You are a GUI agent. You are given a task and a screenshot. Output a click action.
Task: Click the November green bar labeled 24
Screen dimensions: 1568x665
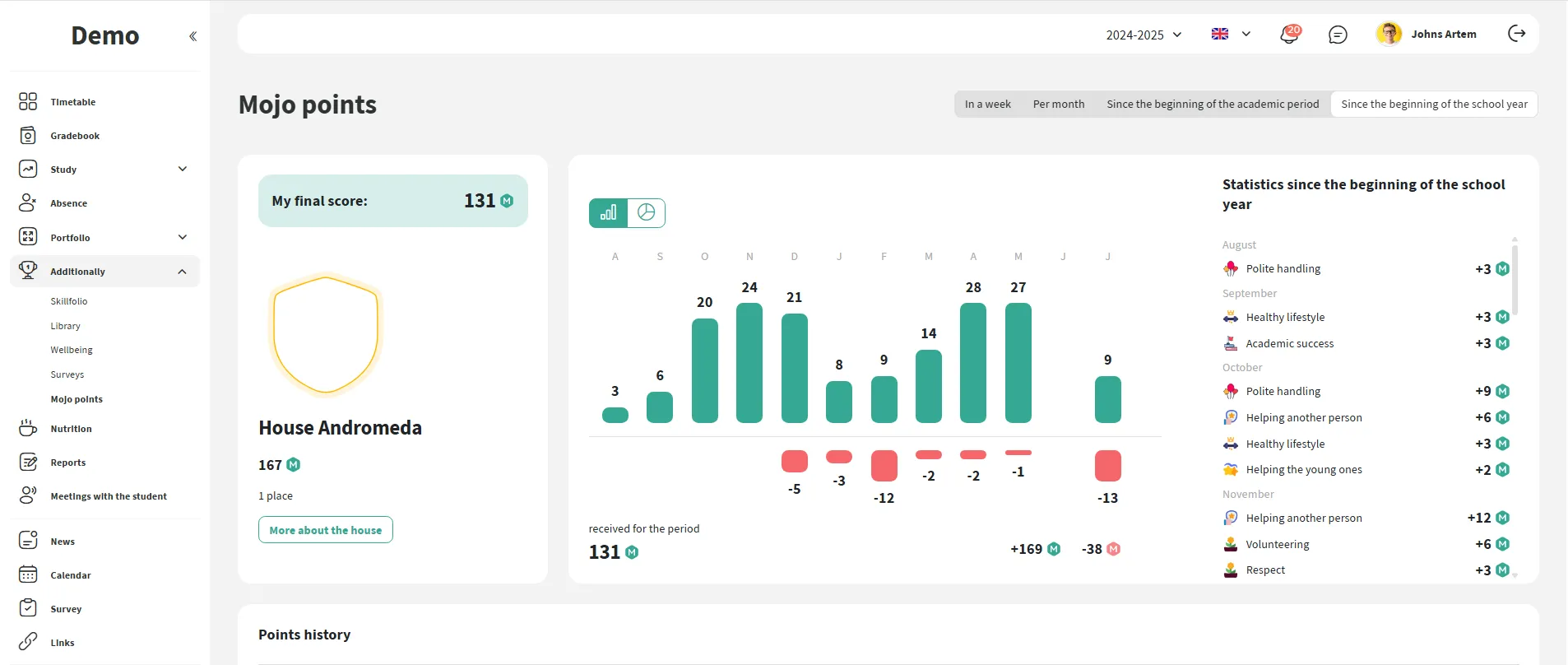[x=749, y=363]
